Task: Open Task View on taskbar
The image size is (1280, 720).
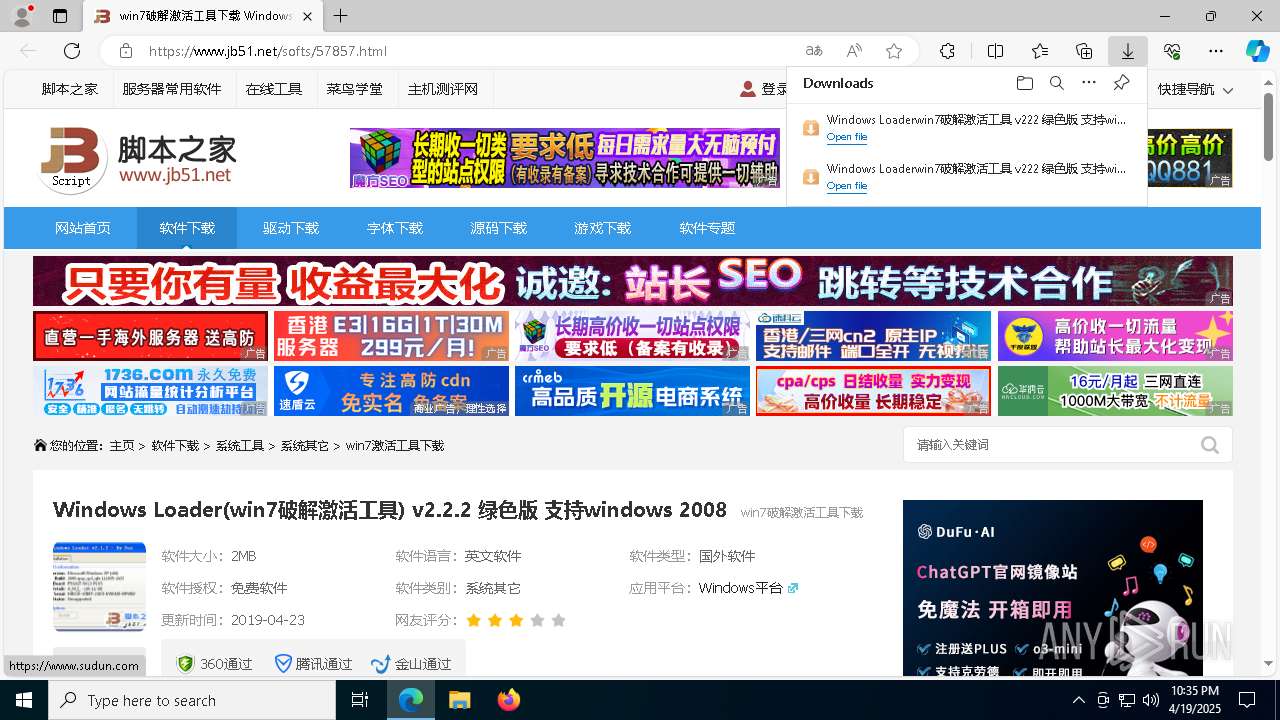Action: coord(361,700)
